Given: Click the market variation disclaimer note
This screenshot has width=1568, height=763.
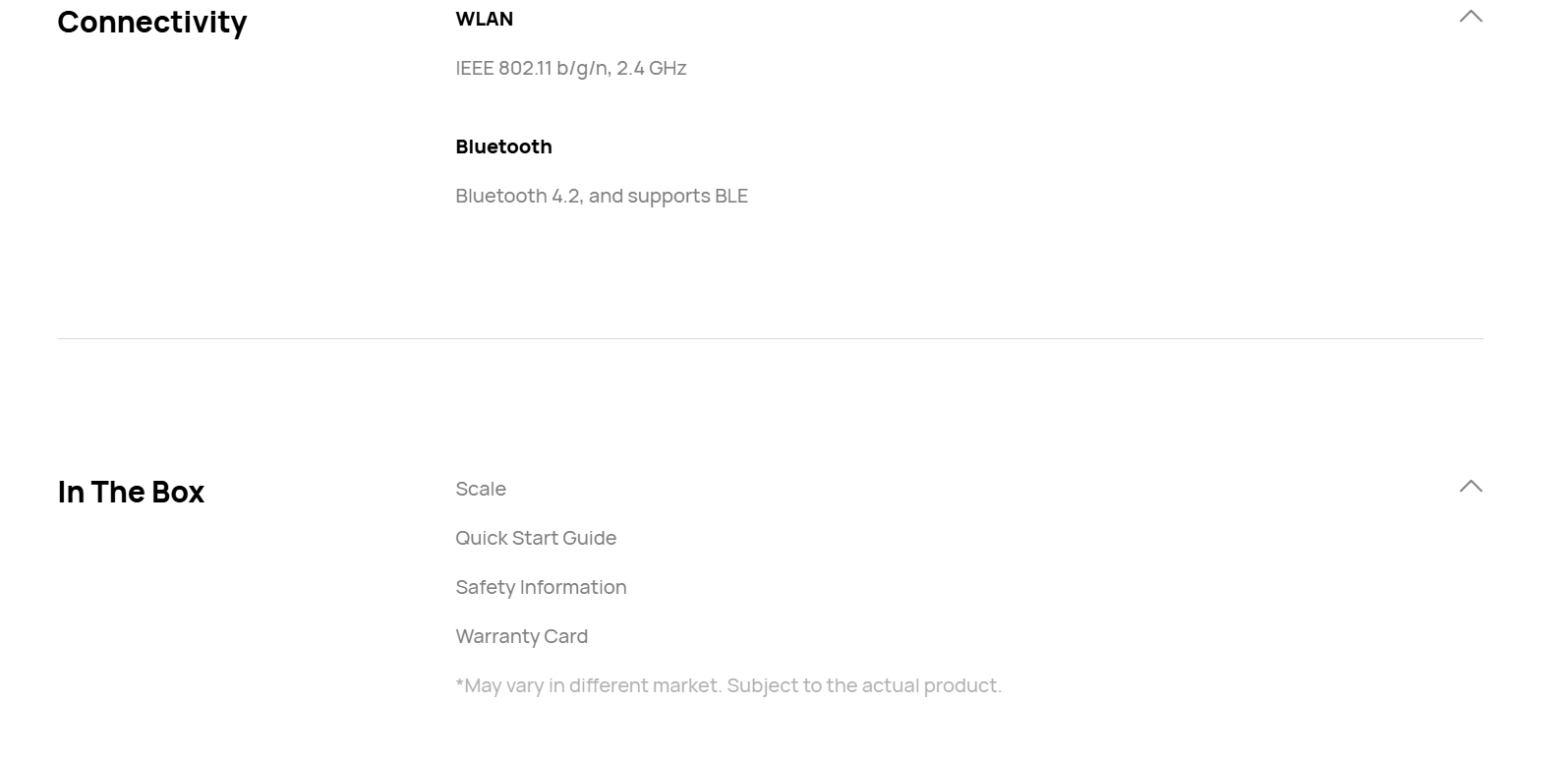Looking at the screenshot, I should tap(728, 685).
